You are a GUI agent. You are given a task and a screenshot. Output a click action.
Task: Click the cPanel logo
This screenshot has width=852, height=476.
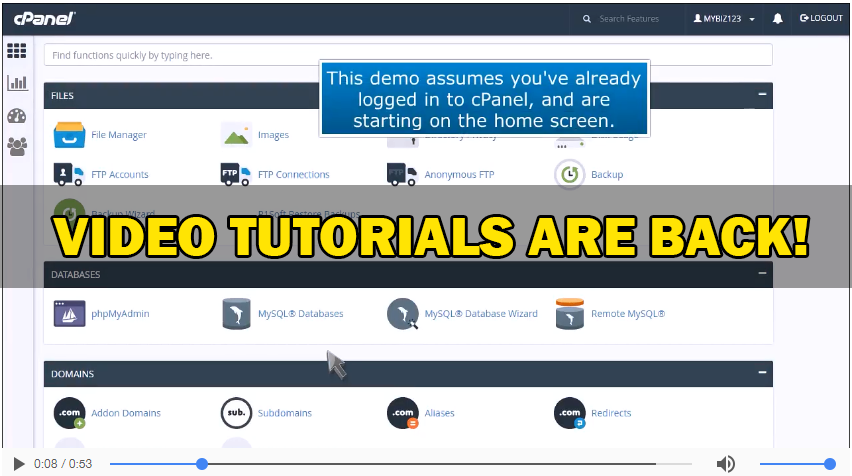click(x=45, y=18)
